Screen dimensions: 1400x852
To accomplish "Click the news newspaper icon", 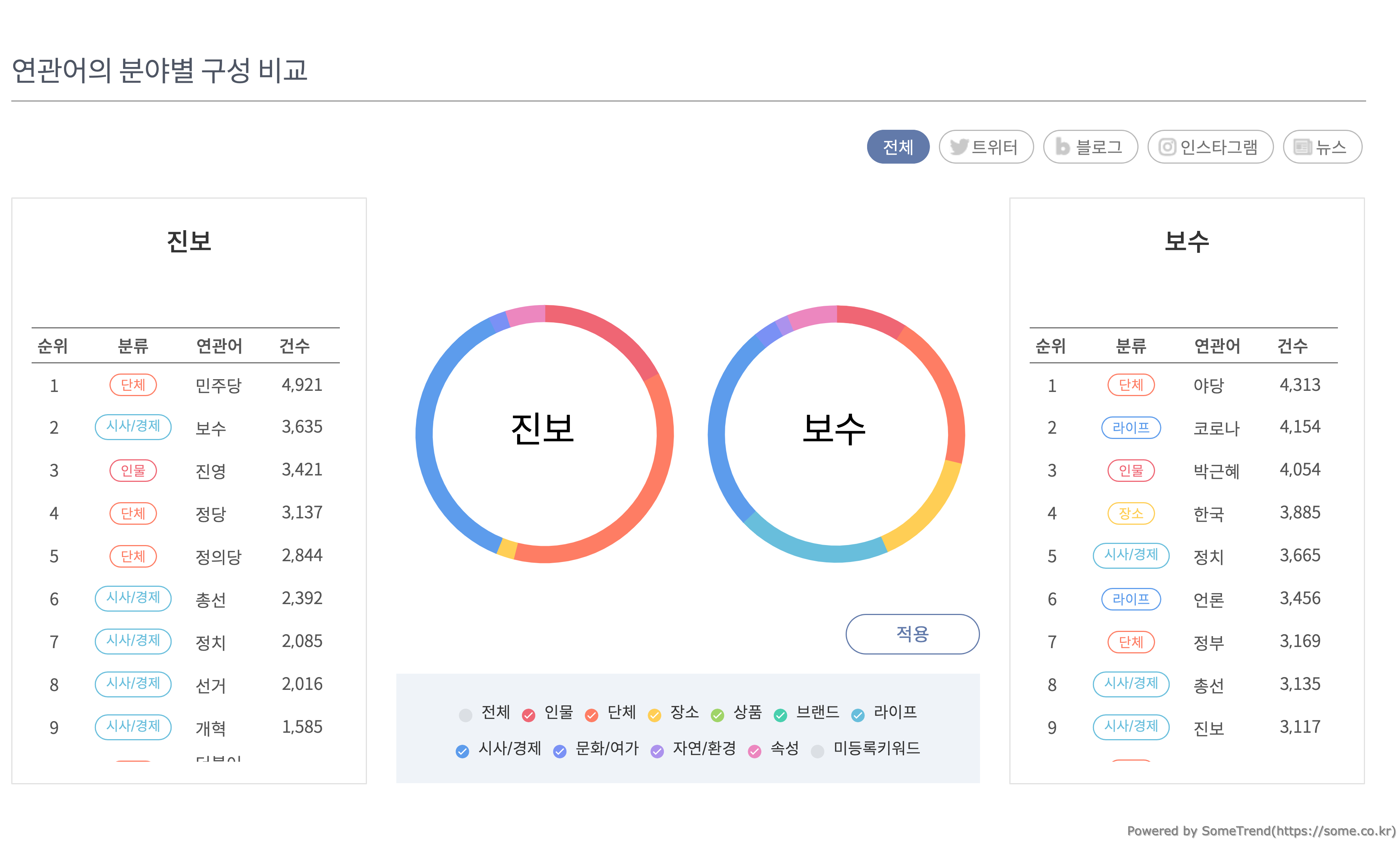I will [1302, 147].
